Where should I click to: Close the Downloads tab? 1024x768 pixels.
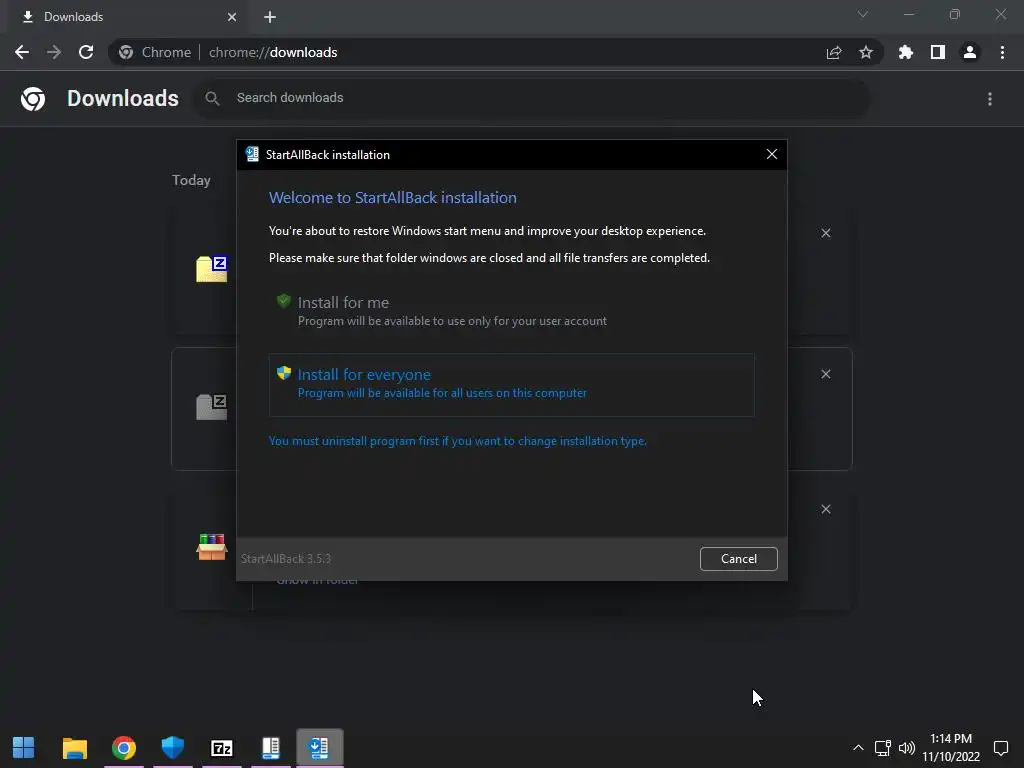click(232, 17)
